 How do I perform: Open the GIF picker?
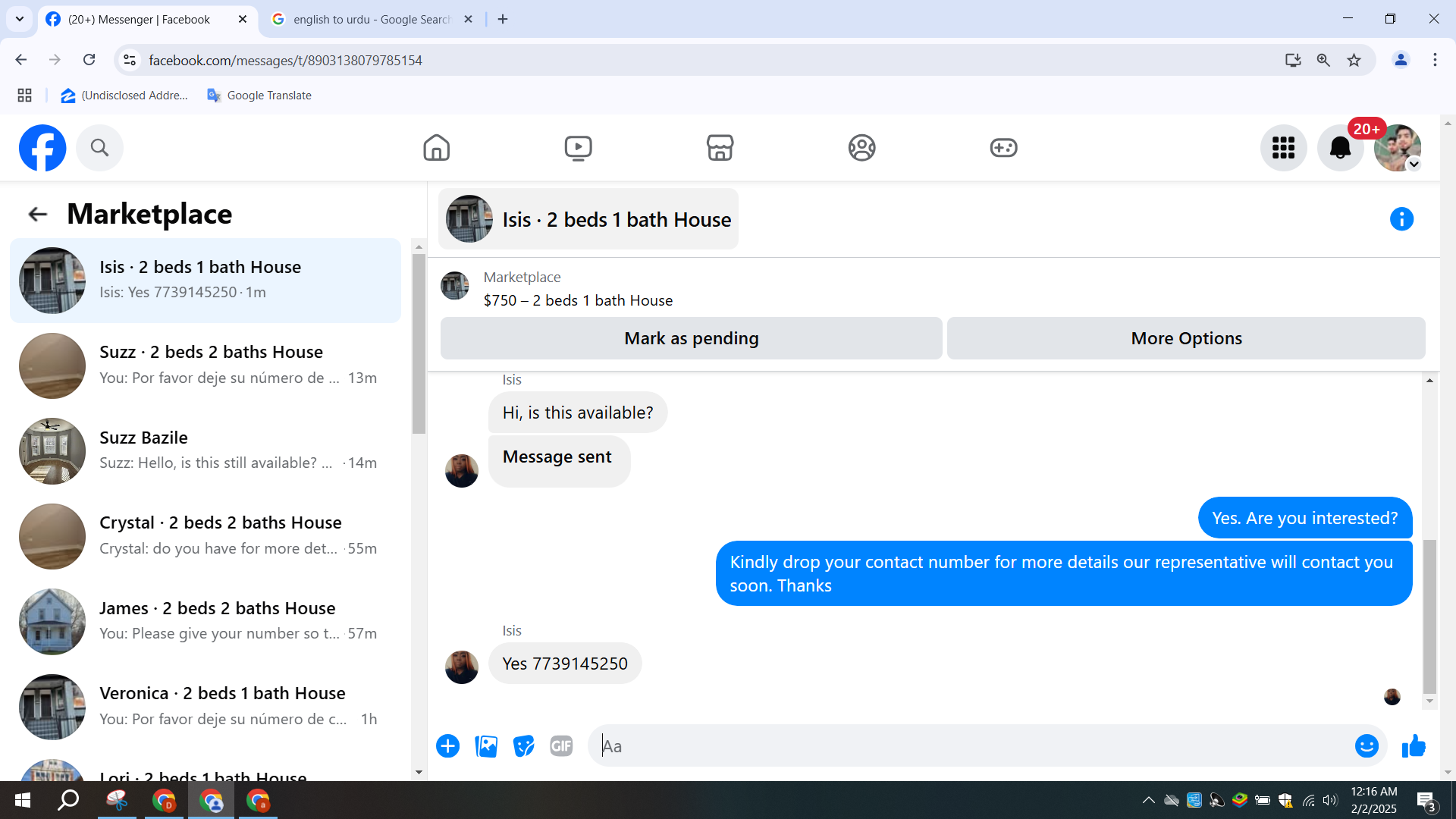click(x=561, y=746)
